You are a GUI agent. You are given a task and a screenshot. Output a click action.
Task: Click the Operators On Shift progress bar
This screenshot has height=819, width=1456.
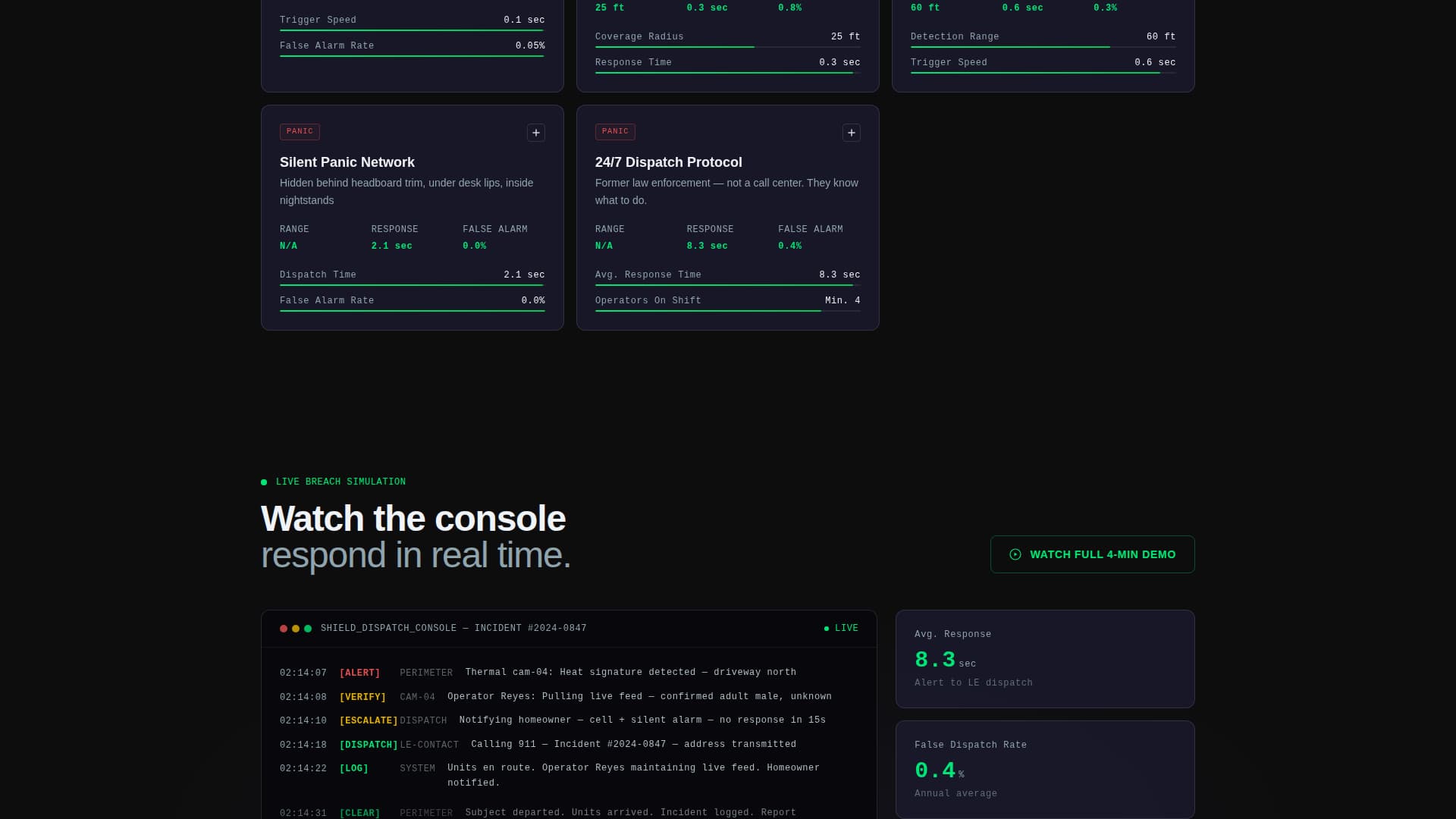[727, 311]
